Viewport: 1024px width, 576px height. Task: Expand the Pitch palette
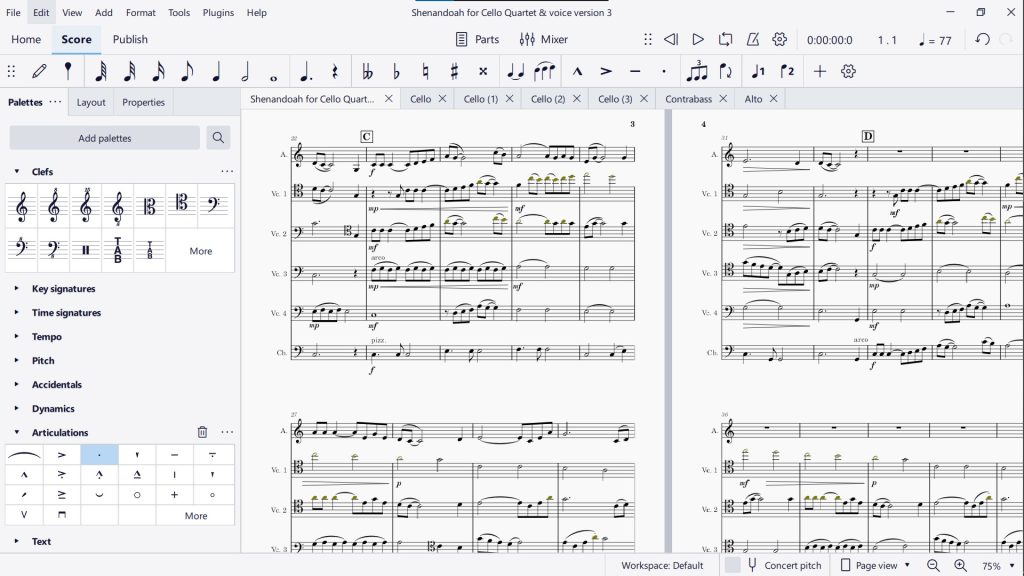pyautogui.click(x=17, y=360)
